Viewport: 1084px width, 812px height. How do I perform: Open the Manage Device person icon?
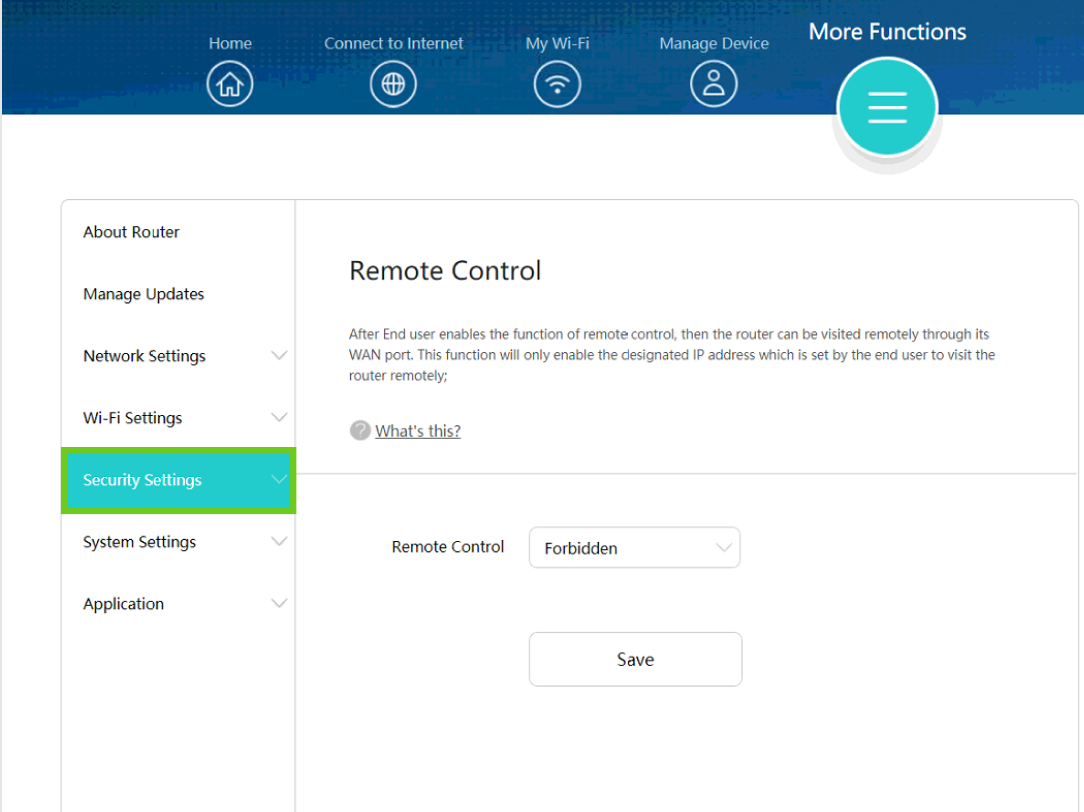[x=714, y=85]
